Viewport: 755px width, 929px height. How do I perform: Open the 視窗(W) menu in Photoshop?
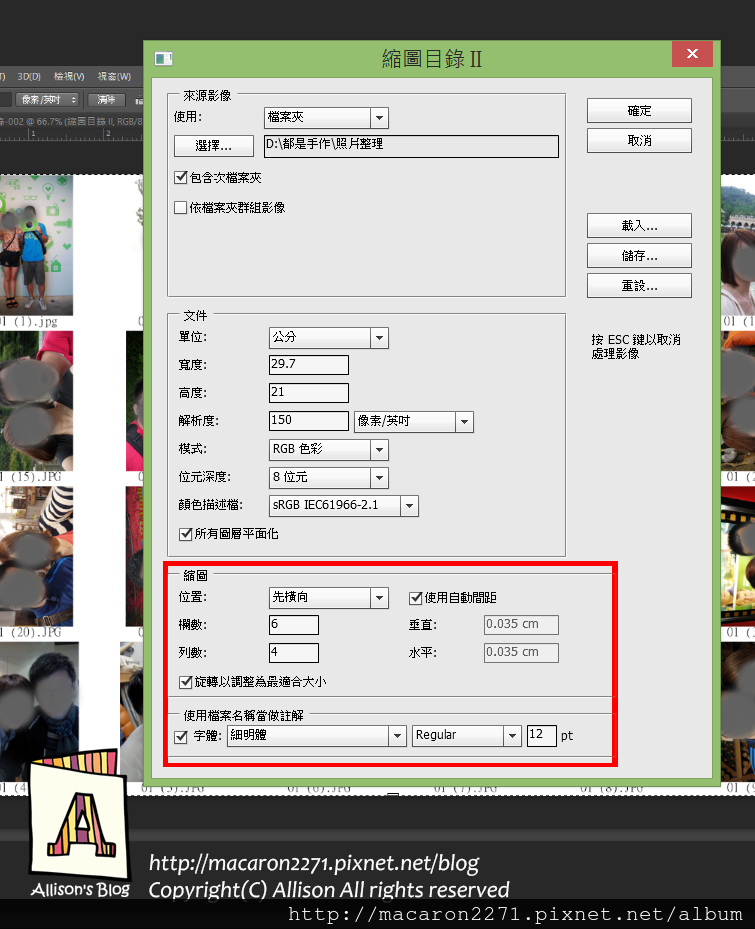click(x=114, y=76)
